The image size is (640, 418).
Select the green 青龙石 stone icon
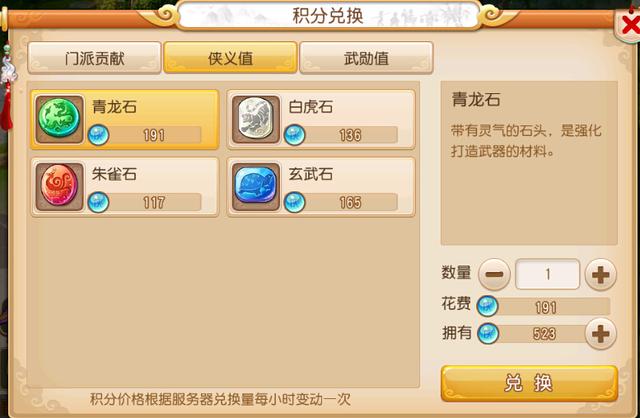[x=59, y=119]
